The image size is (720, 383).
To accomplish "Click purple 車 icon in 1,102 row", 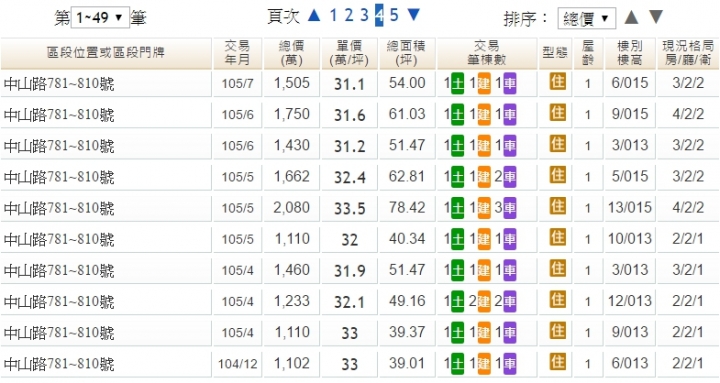I will point(510,364).
